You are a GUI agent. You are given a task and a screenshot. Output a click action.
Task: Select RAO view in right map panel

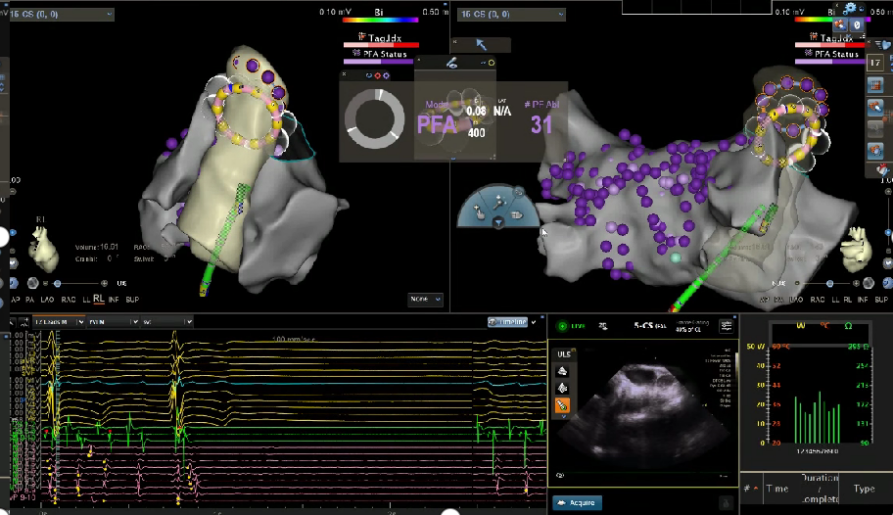pos(817,299)
